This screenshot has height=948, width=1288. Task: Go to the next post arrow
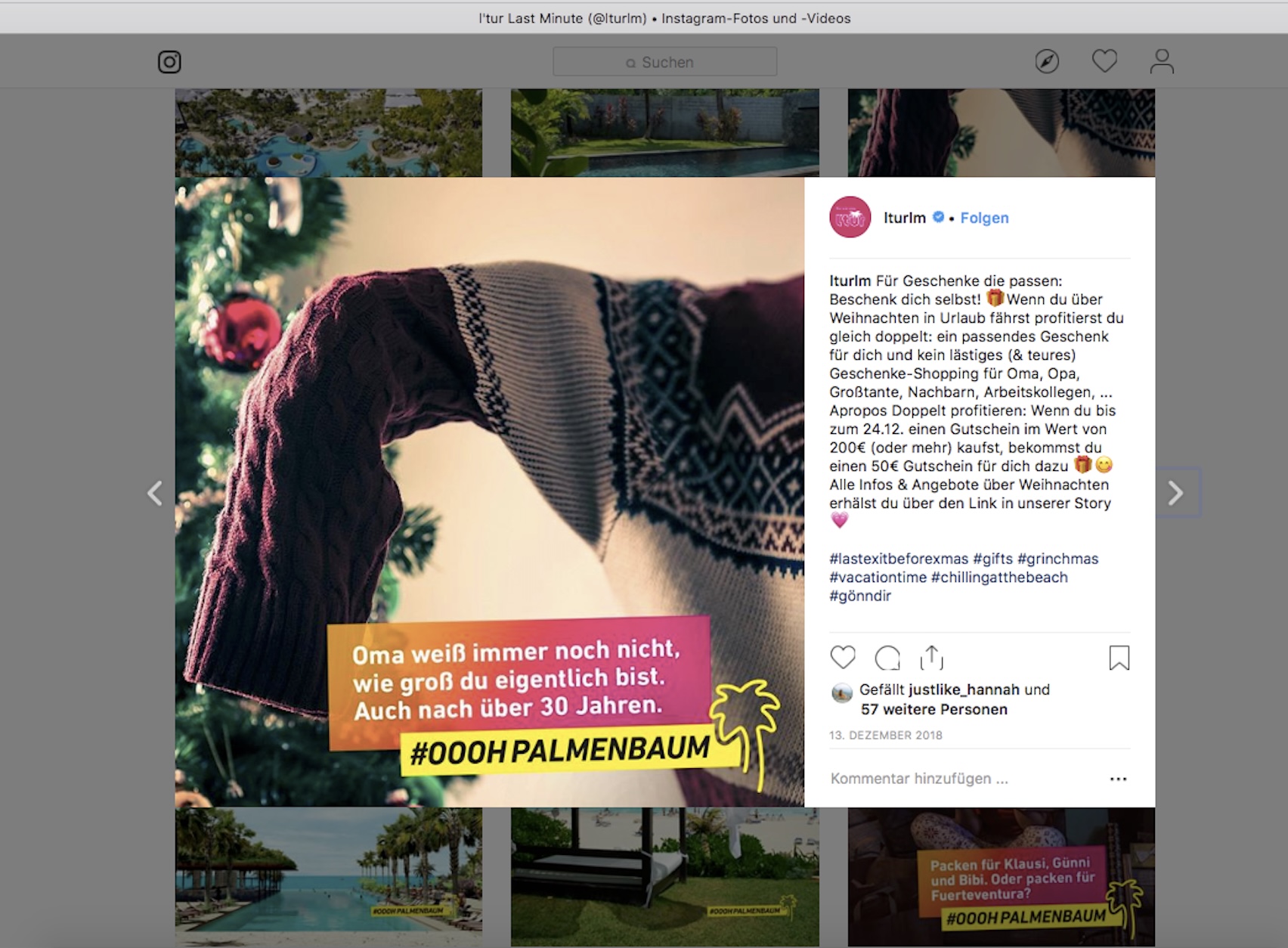1175,493
